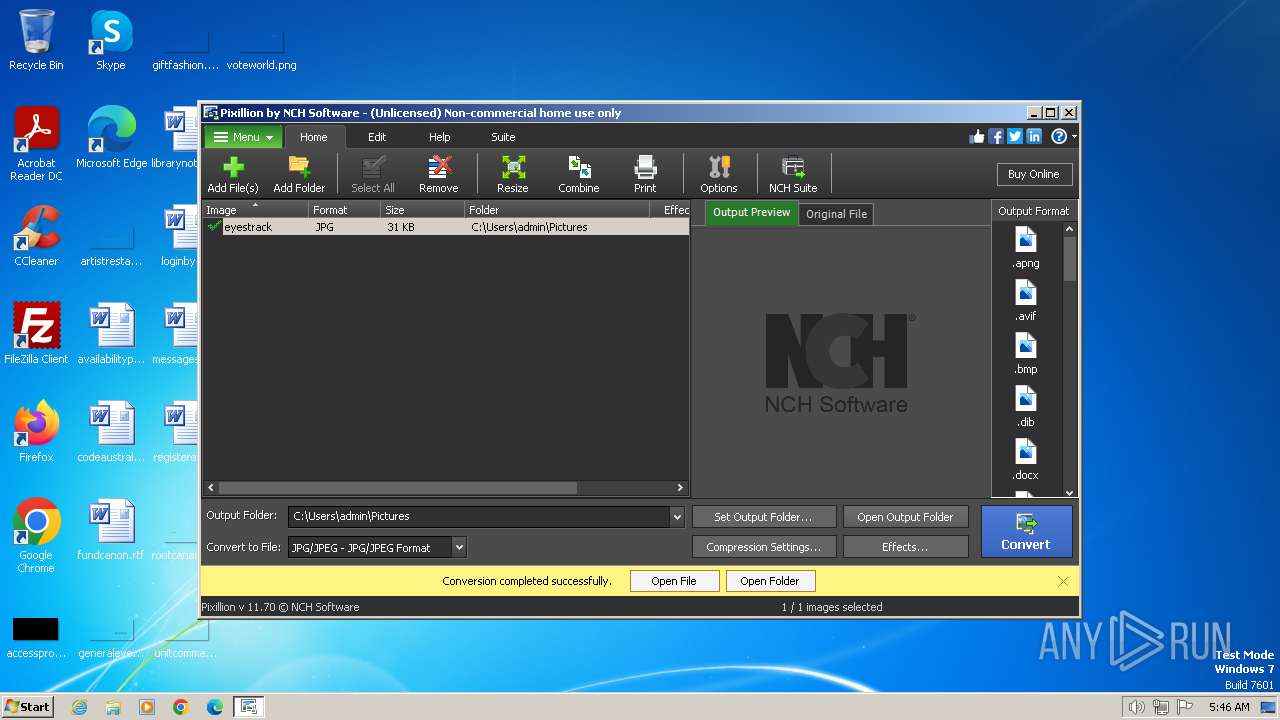Launch the Combine images tool
The width and height of the screenshot is (1280, 720).
(x=579, y=175)
